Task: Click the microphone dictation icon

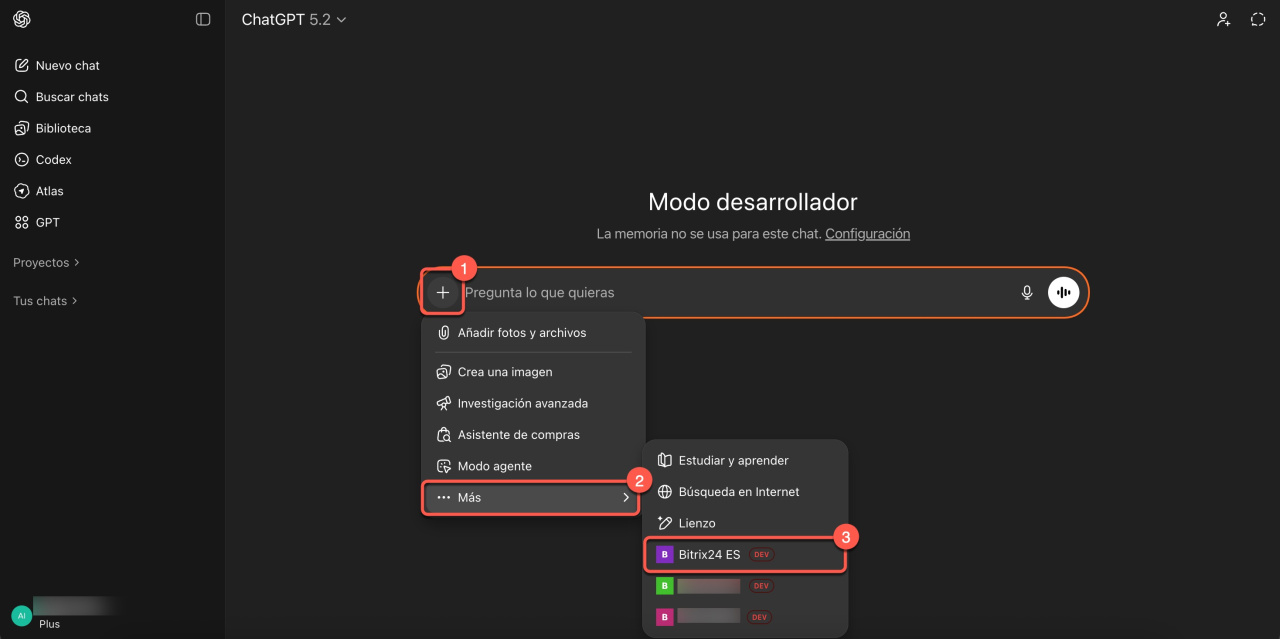Action: click(x=1026, y=292)
